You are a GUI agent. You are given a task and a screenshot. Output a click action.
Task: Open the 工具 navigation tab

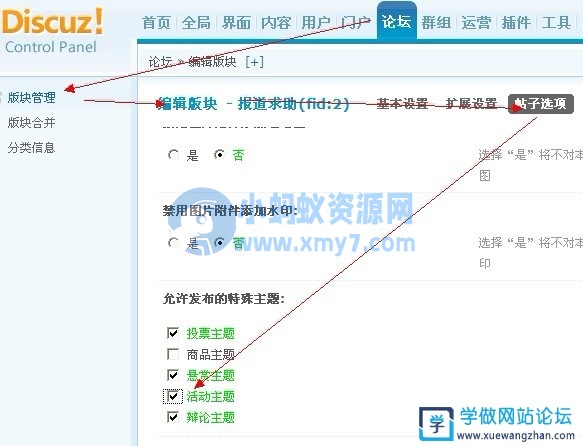556,22
